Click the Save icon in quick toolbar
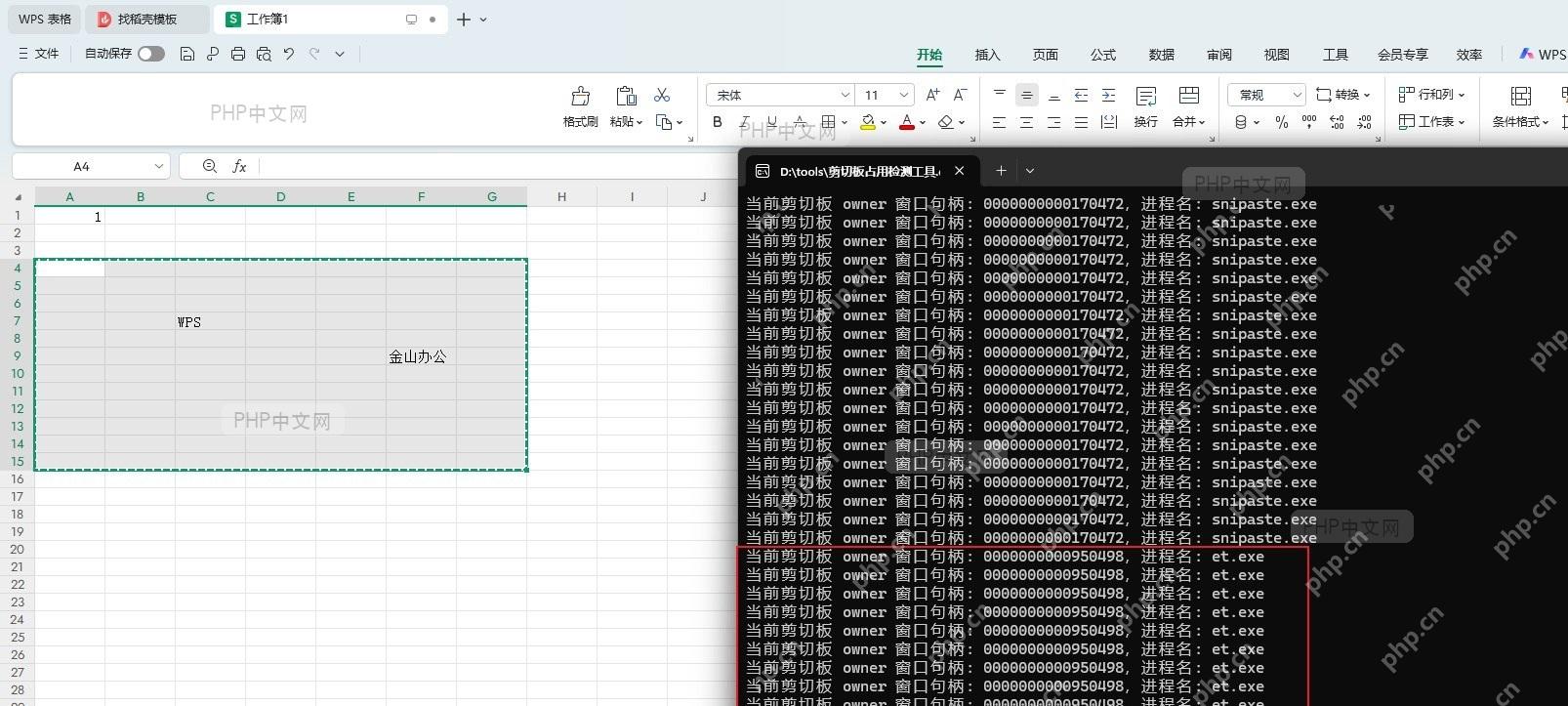Viewport: 1568px width, 706px height. click(x=187, y=54)
